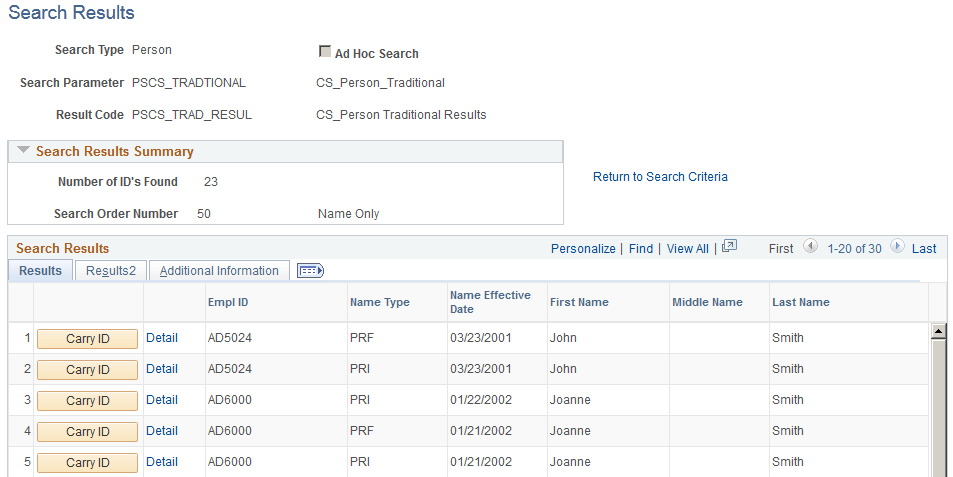Viewport: 953px width, 477px height.
Task: Sort by Name Effective Date column header
Action: pos(490,302)
